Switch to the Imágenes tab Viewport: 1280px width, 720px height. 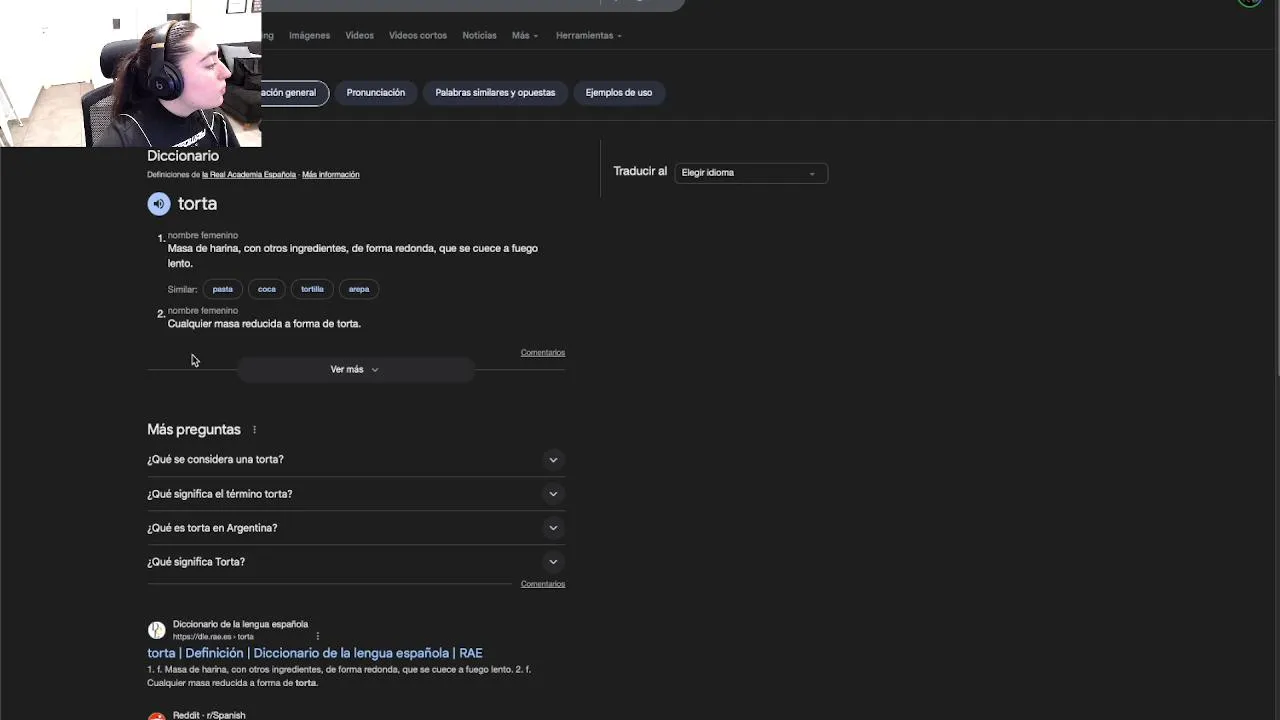pyautogui.click(x=309, y=36)
